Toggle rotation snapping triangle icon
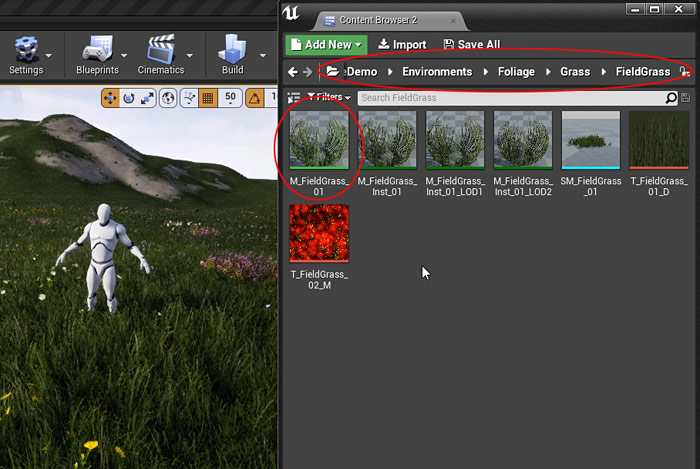The image size is (700, 469). [x=254, y=98]
